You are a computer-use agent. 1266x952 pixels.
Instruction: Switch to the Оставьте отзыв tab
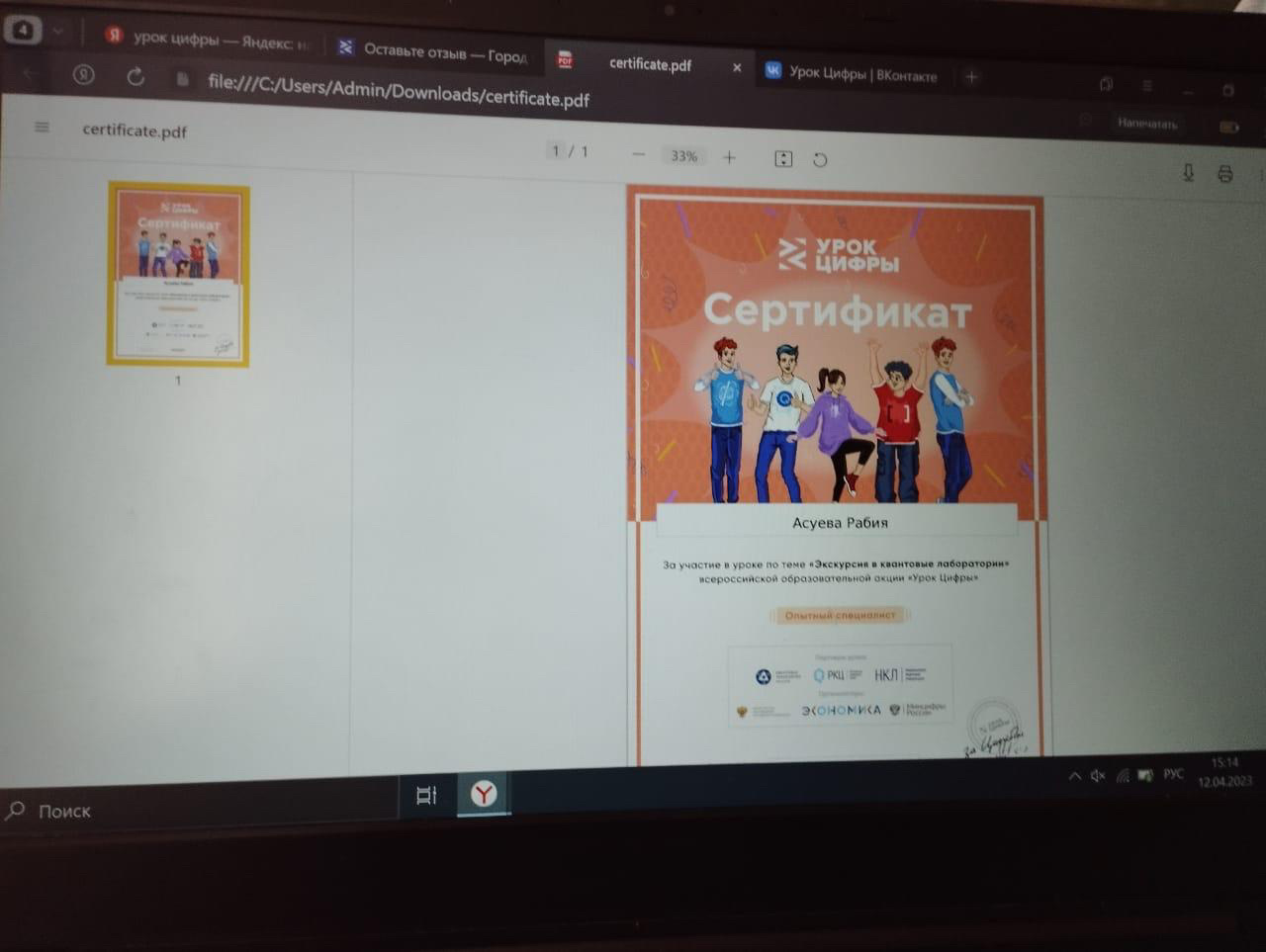[x=435, y=51]
